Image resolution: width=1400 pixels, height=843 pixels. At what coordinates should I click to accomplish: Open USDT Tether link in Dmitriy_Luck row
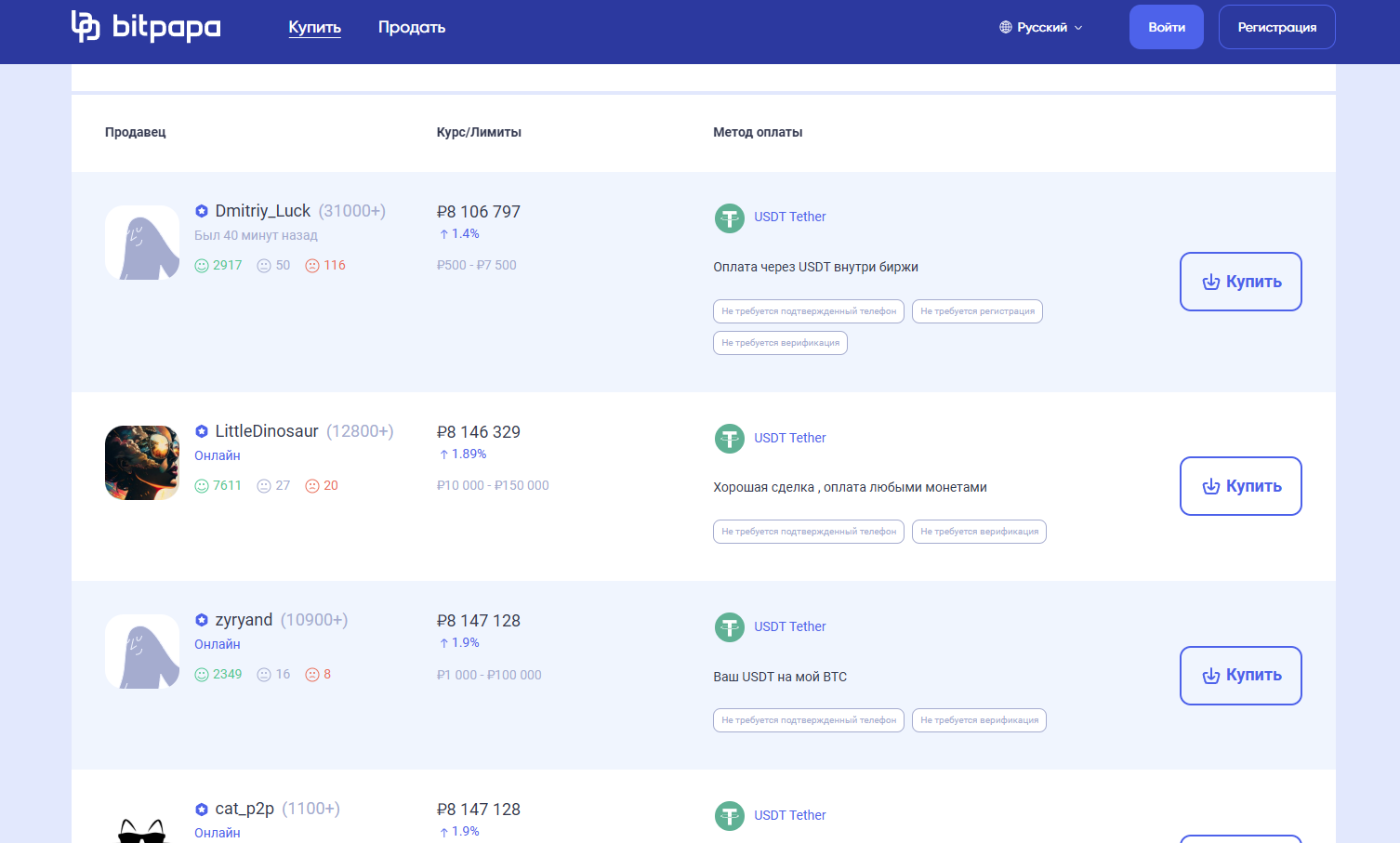point(790,217)
